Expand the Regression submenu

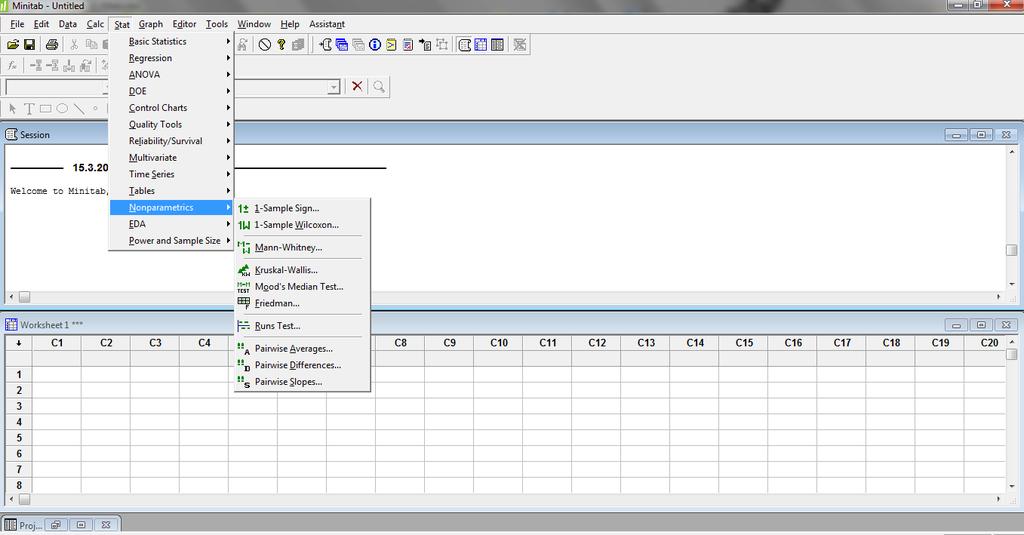tap(171, 57)
